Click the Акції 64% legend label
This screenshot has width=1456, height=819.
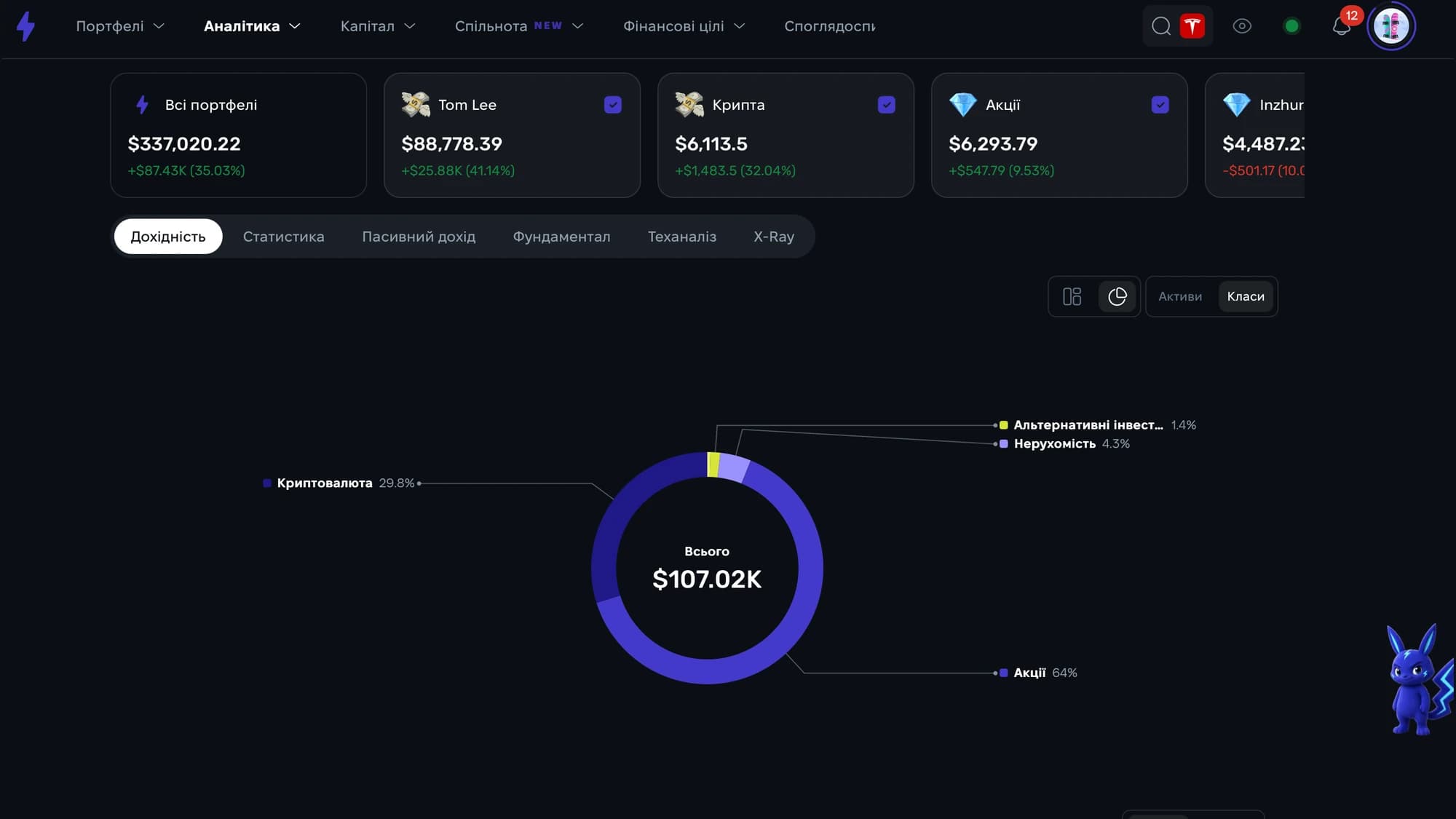(x=1045, y=673)
